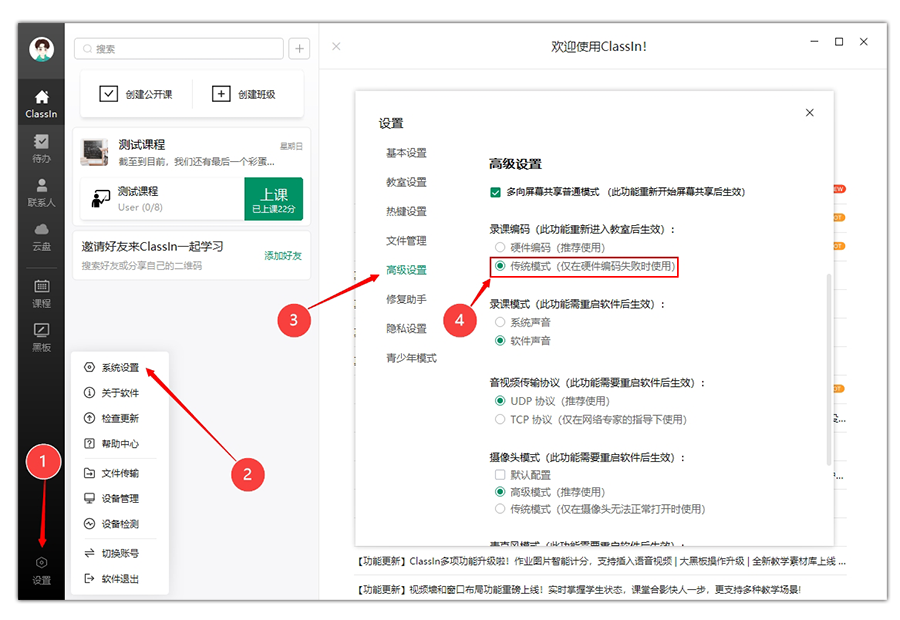Choose 软件退出 menu entry text
Image resolution: width=900 pixels, height=620 pixels.
tap(121, 578)
